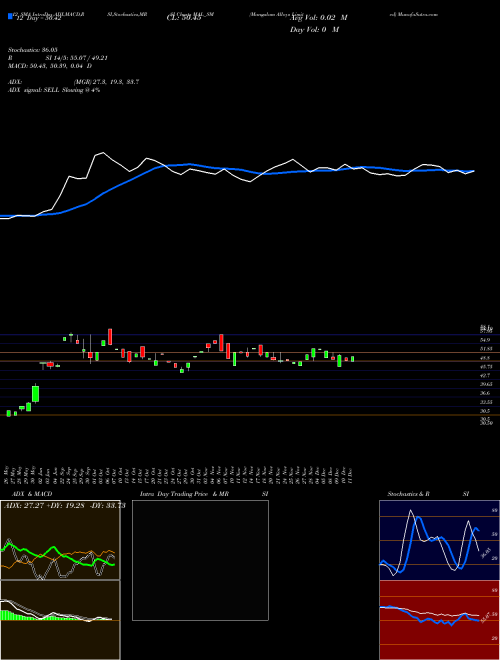500x660 pixels.
Task: Click the white price line peak on main chart
Action: tap(103, 153)
